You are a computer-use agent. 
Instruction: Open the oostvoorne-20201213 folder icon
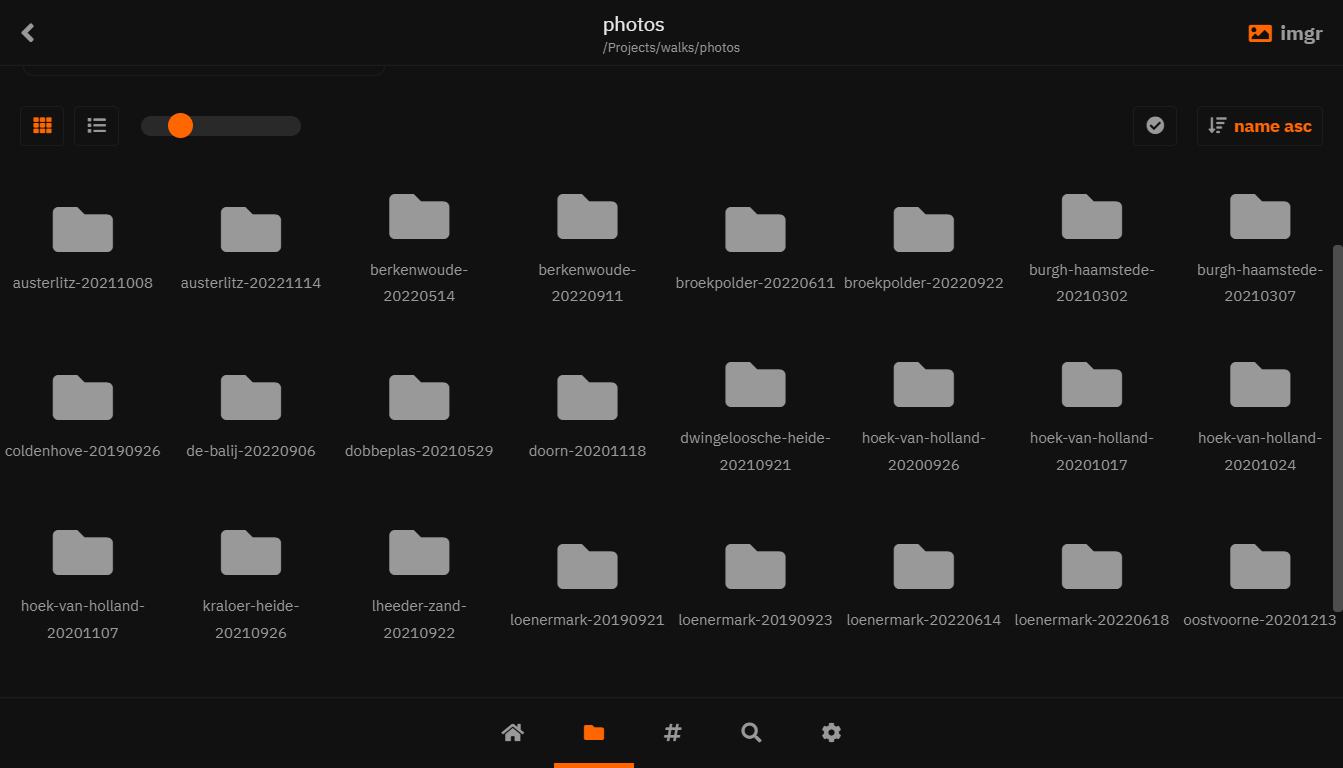coord(1260,566)
